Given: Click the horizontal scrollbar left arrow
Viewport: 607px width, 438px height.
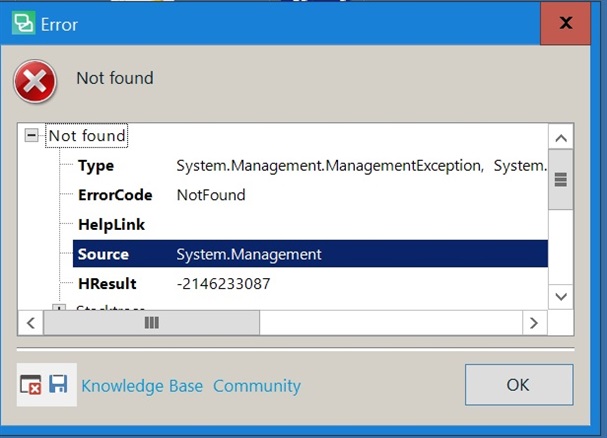Looking at the screenshot, I should point(31,323).
